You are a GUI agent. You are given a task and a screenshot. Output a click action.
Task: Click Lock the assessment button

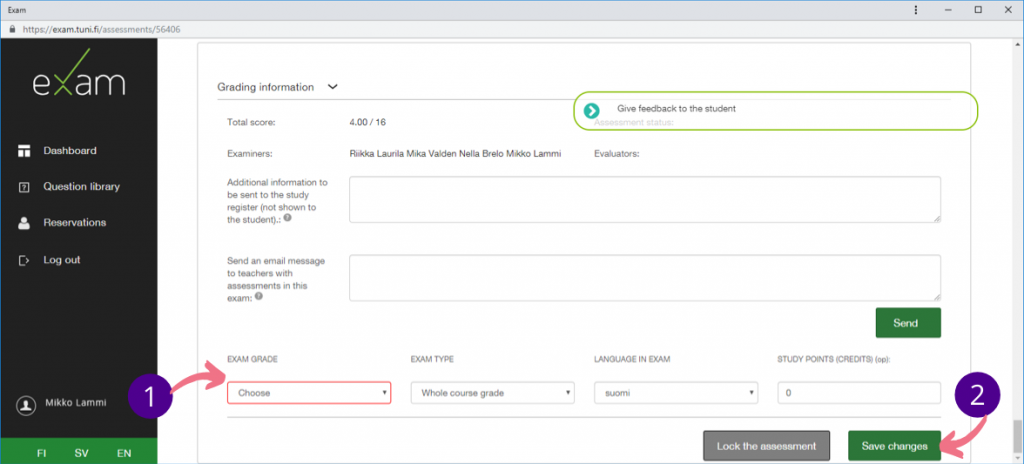(x=766, y=446)
